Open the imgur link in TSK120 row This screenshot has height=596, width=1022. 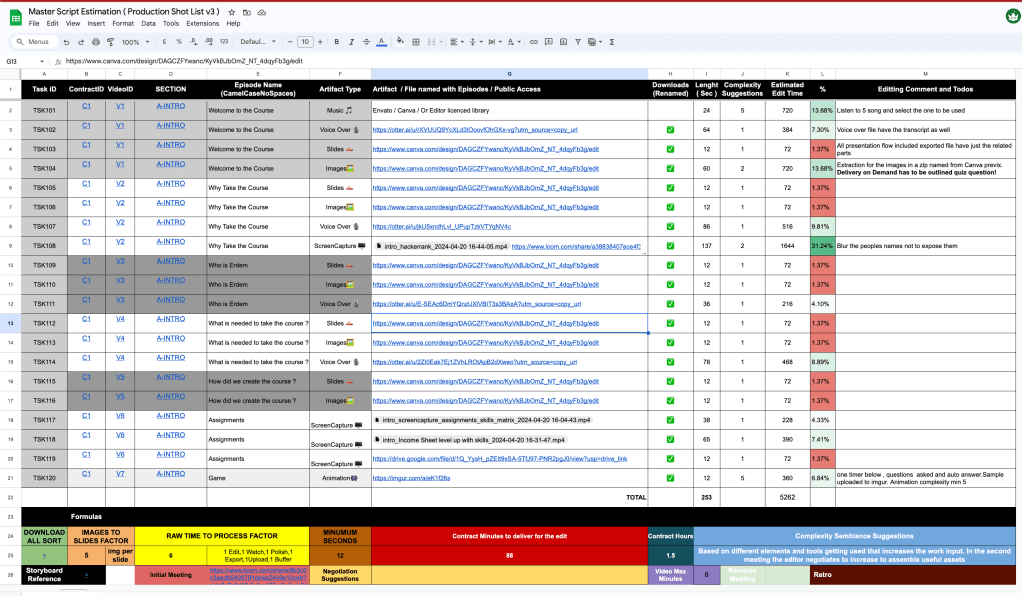[x=411, y=478]
